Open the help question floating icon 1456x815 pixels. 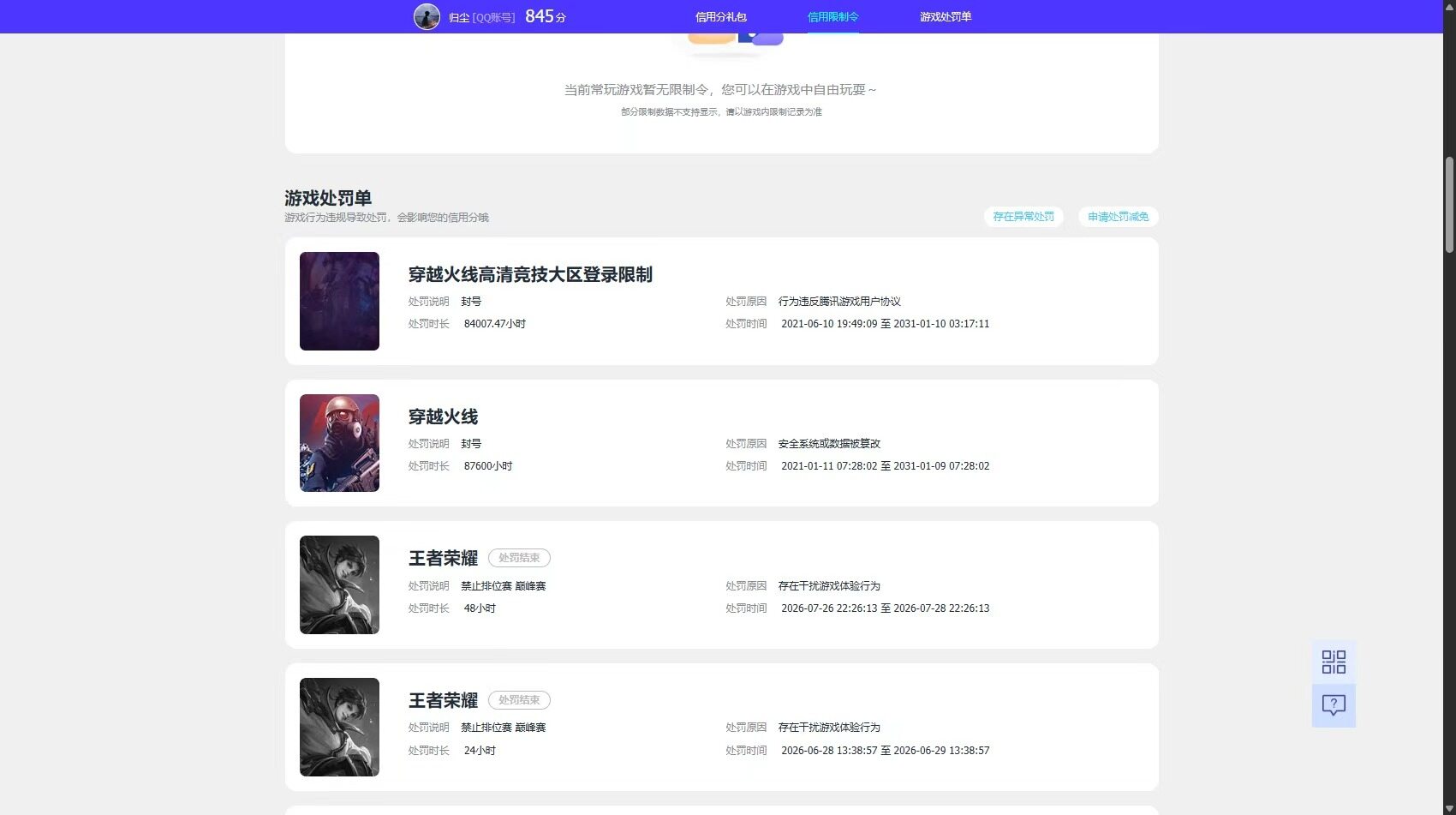click(x=1334, y=705)
